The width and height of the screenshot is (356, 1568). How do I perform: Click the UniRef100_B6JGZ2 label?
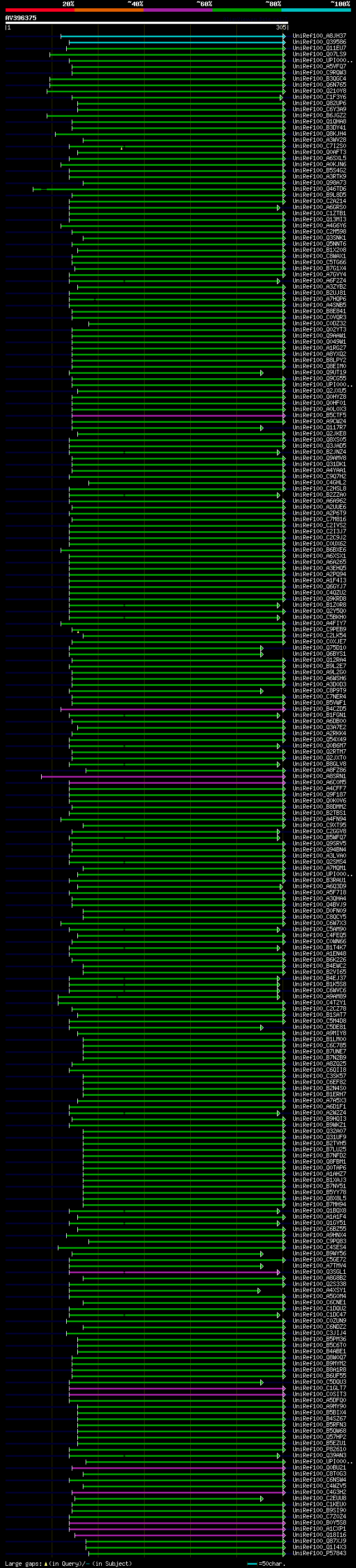pyautogui.click(x=319, y=116)
